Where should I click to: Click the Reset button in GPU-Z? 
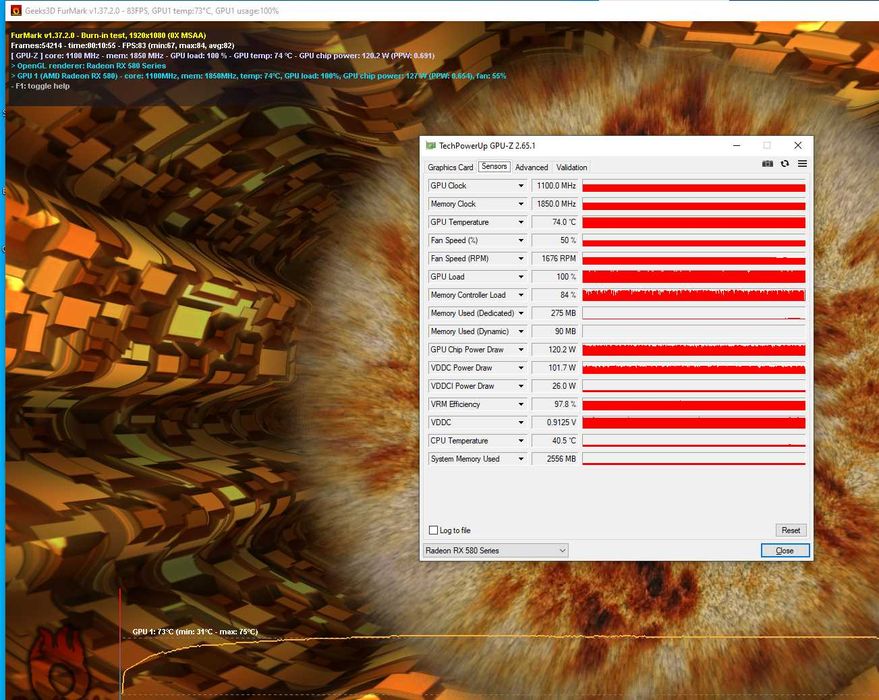[x=790, y=530]
